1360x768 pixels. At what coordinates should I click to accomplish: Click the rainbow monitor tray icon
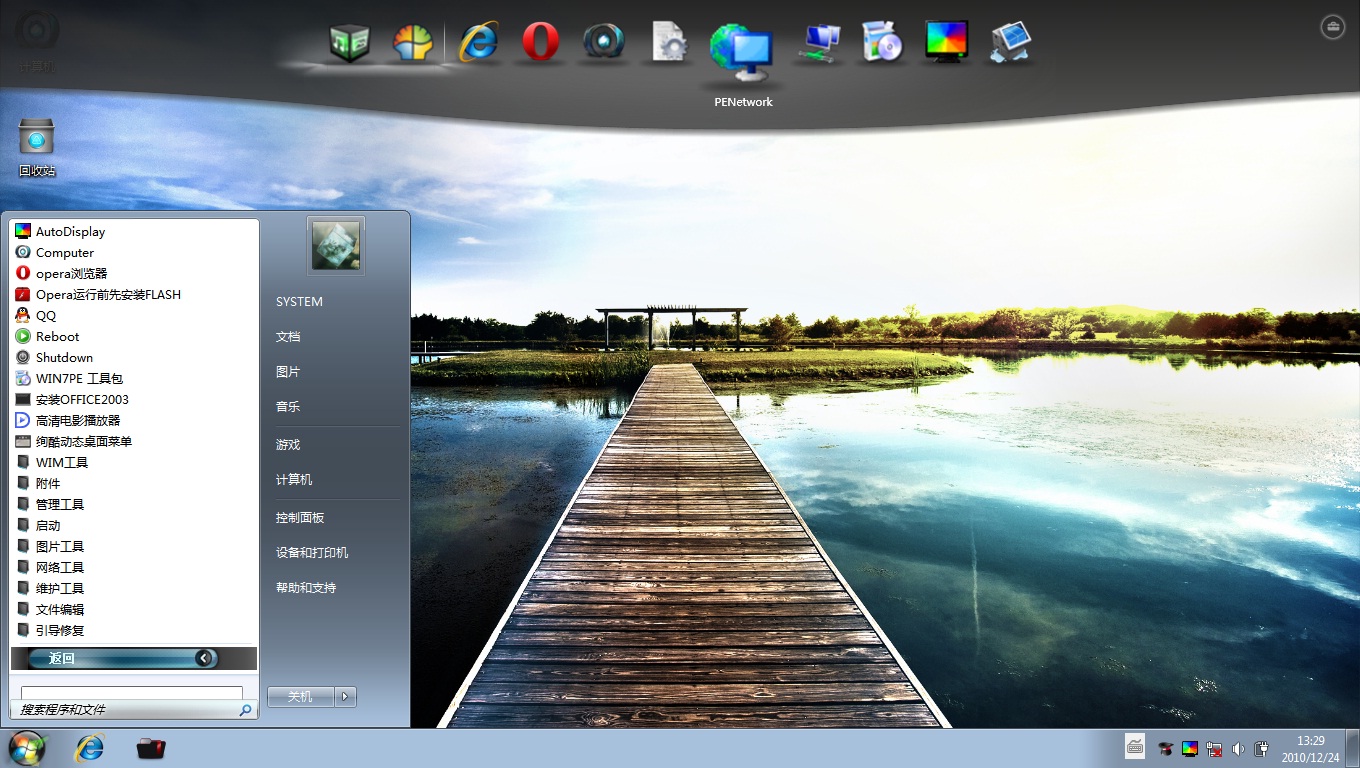1190,748
